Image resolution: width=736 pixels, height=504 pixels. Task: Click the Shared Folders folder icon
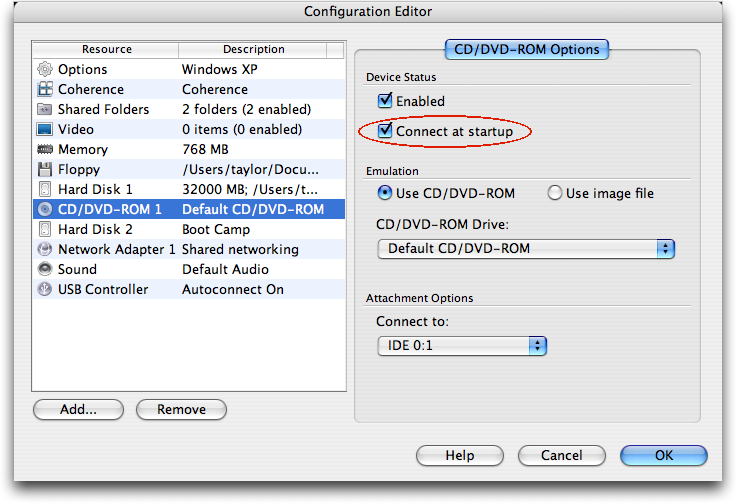tap(45, 109)
